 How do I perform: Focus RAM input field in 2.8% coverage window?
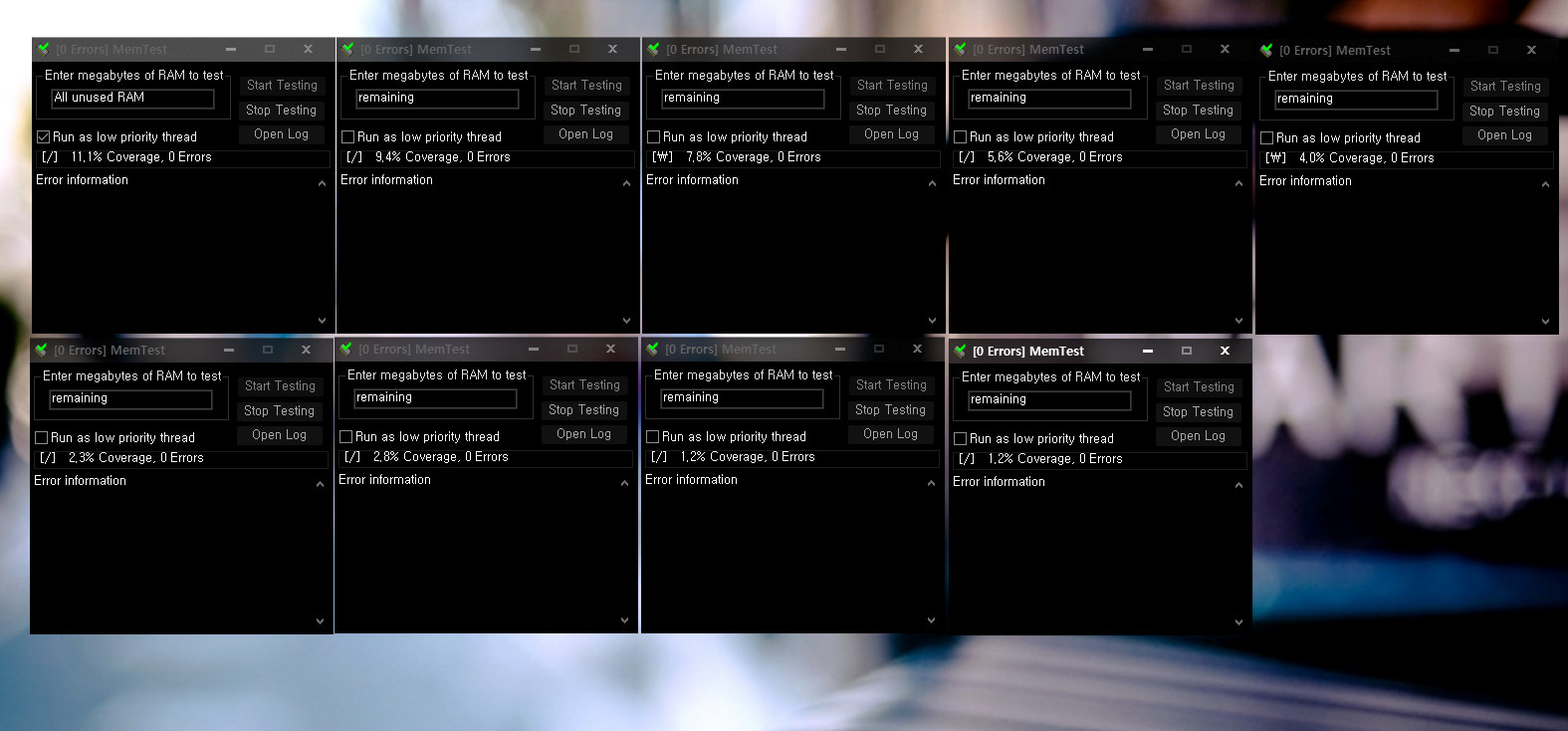pos(435,397)
